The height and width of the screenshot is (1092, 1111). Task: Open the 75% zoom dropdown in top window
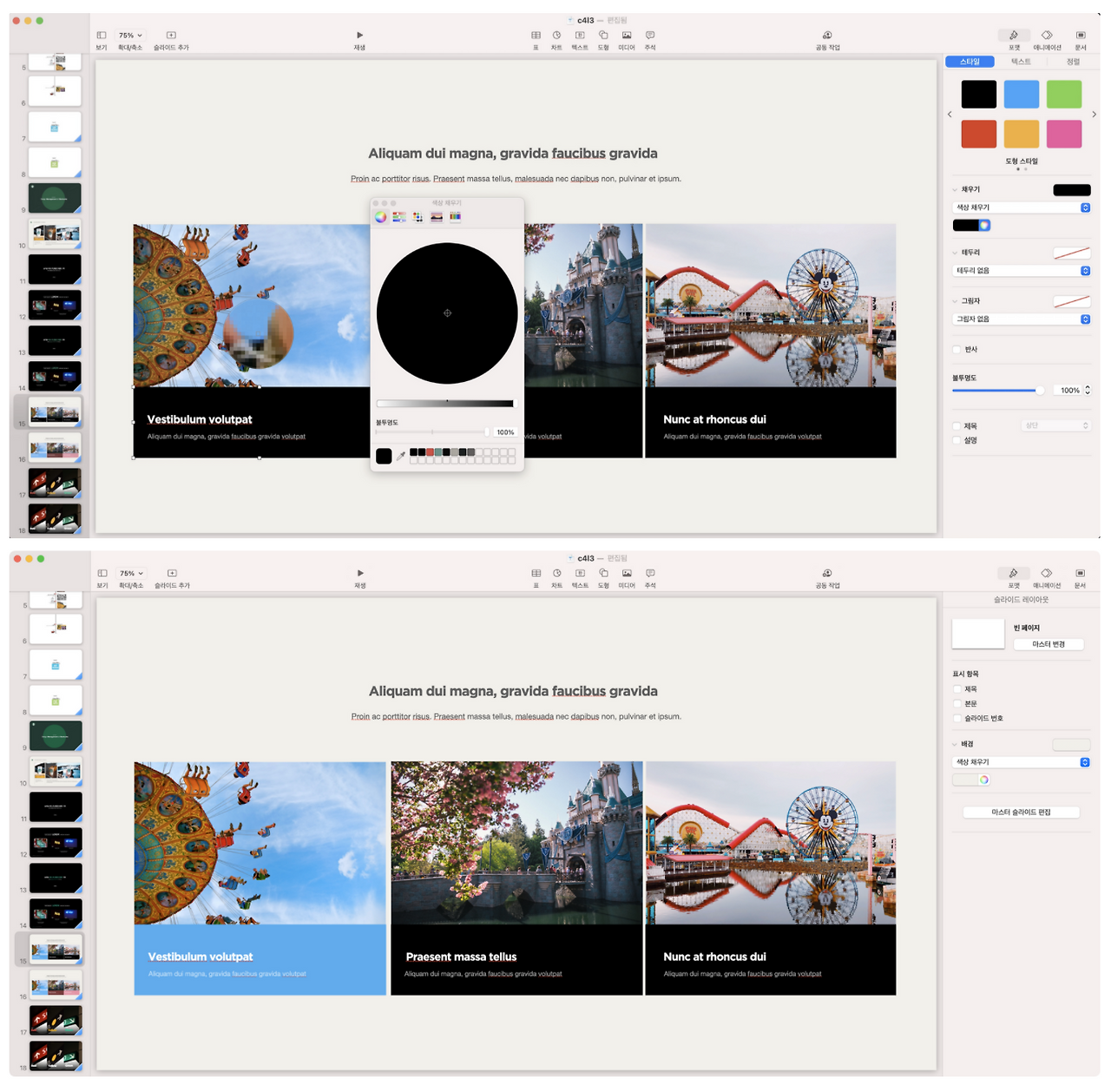130,36
